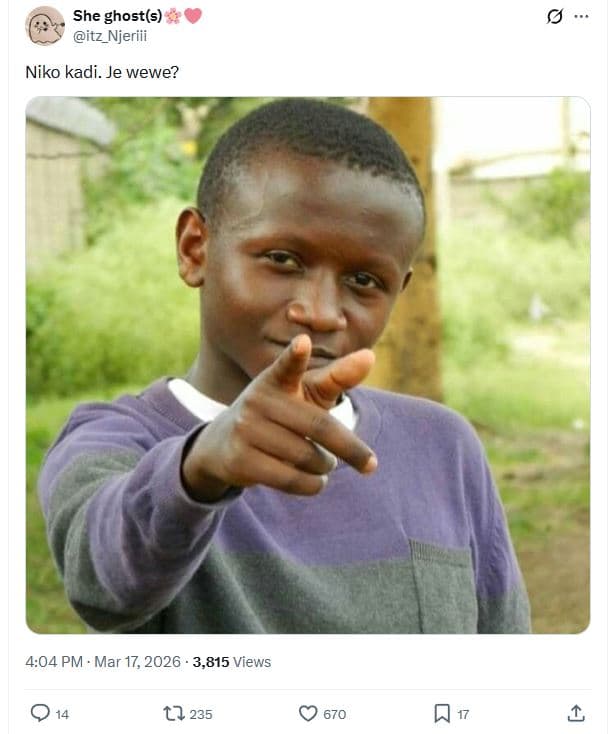This screenshot has width=613, height=734.
Task: Click the Grok slashed-circle icon
Action: (x=555, y=16)
